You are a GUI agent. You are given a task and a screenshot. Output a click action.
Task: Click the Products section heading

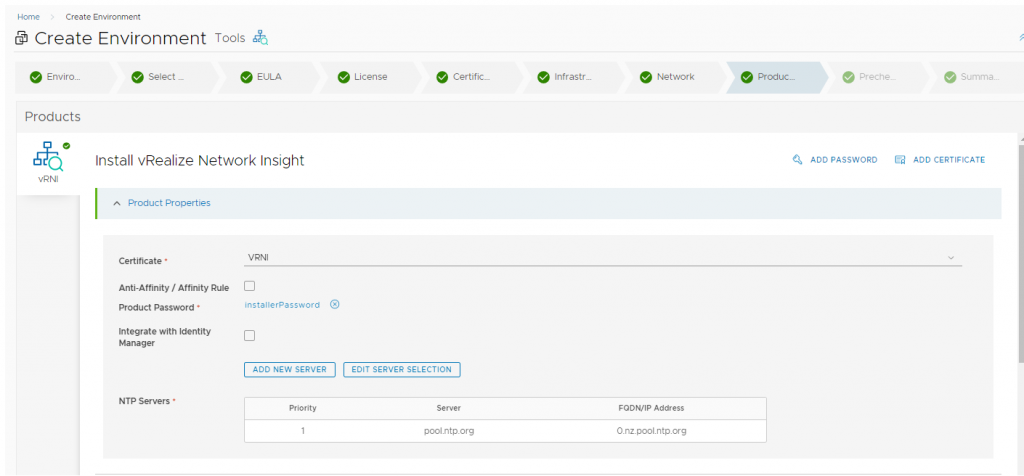53,117
